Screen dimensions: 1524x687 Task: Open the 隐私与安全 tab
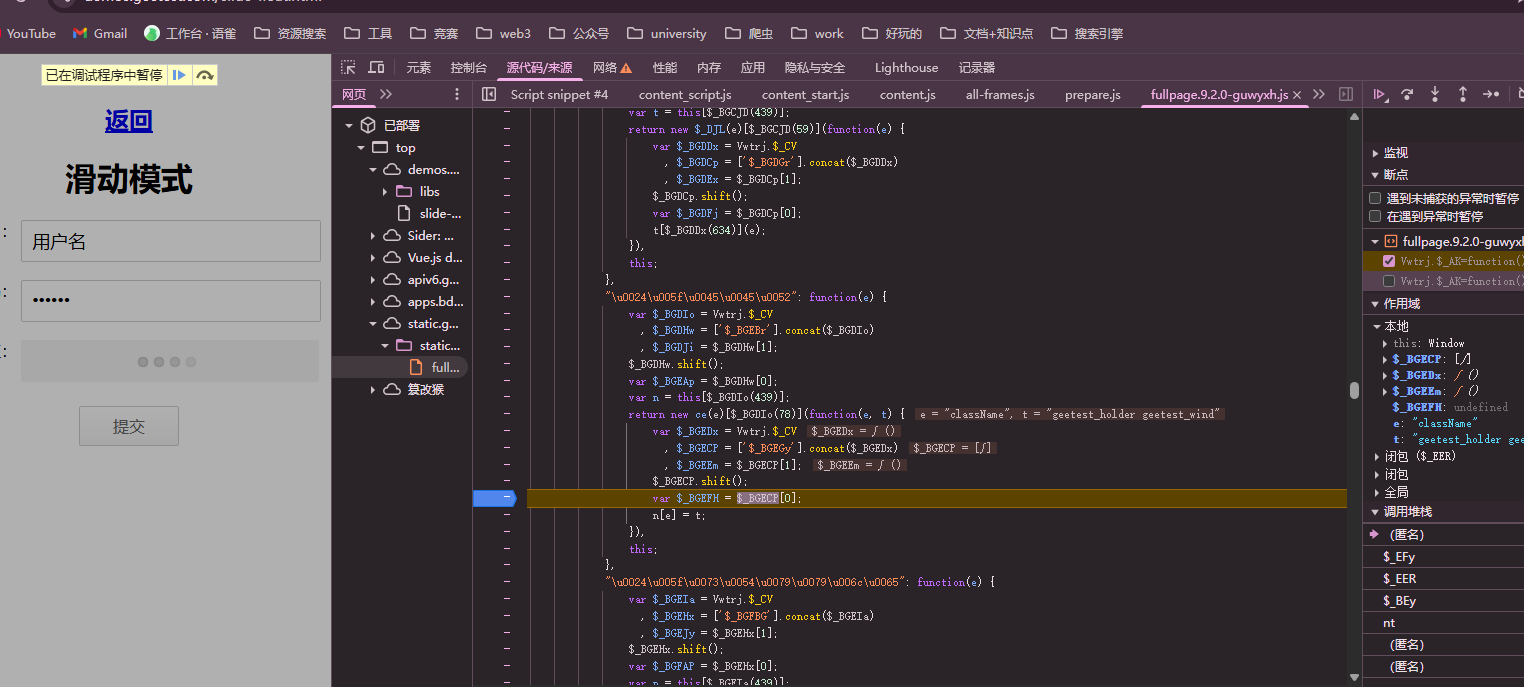pos(814,68)
